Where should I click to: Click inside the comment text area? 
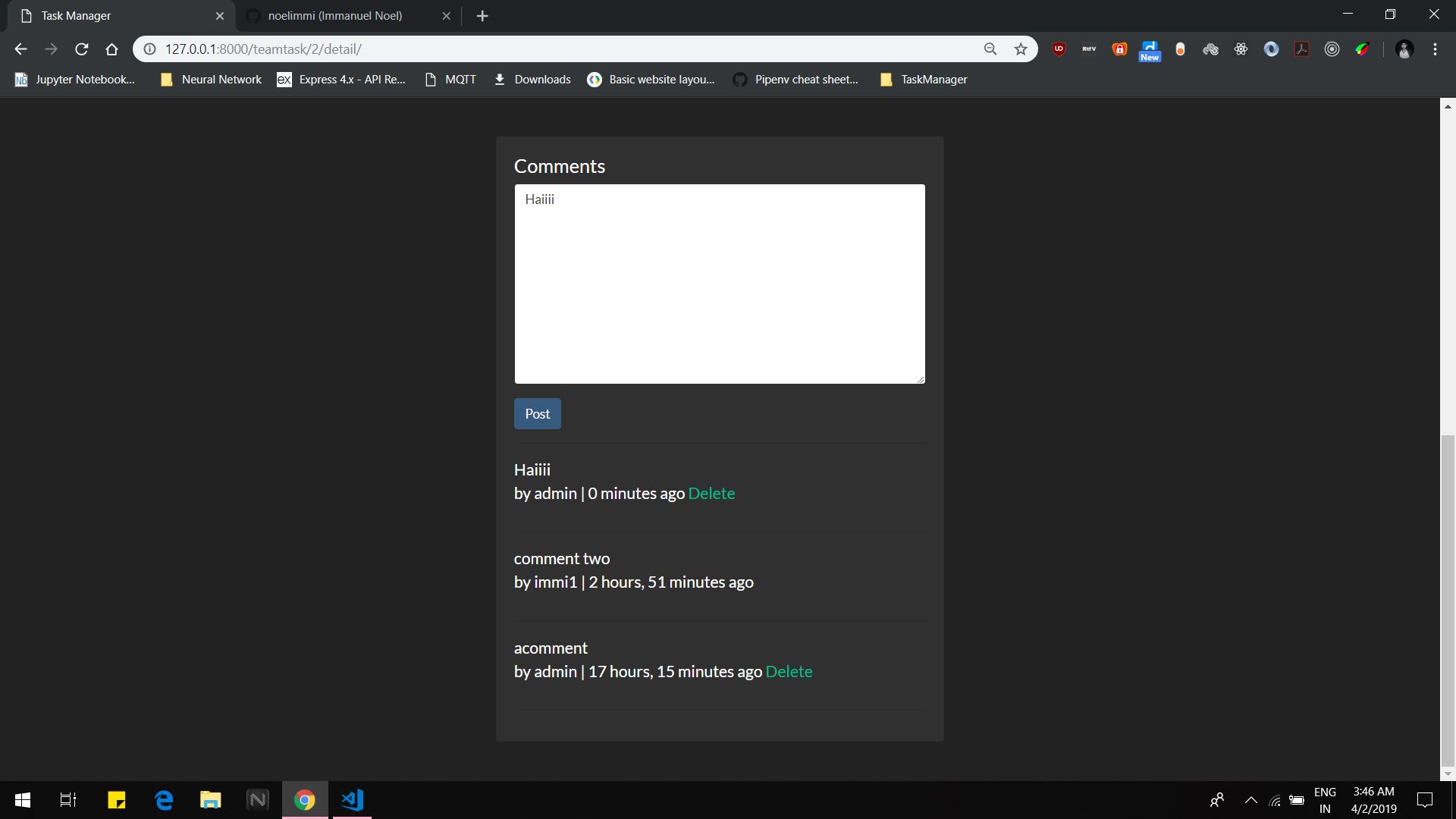pos(720,284)
